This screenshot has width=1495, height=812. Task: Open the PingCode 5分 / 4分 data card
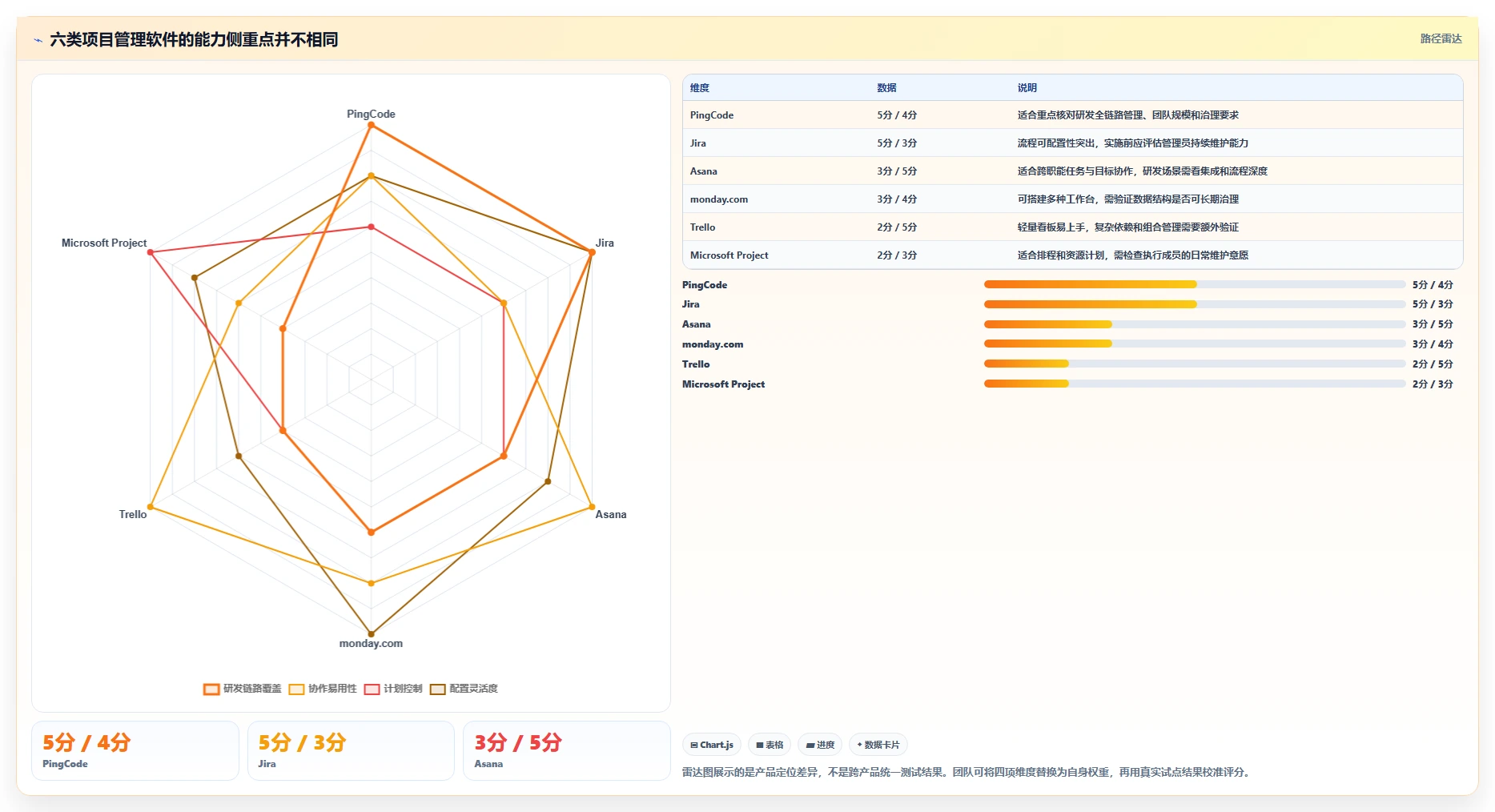135,750
